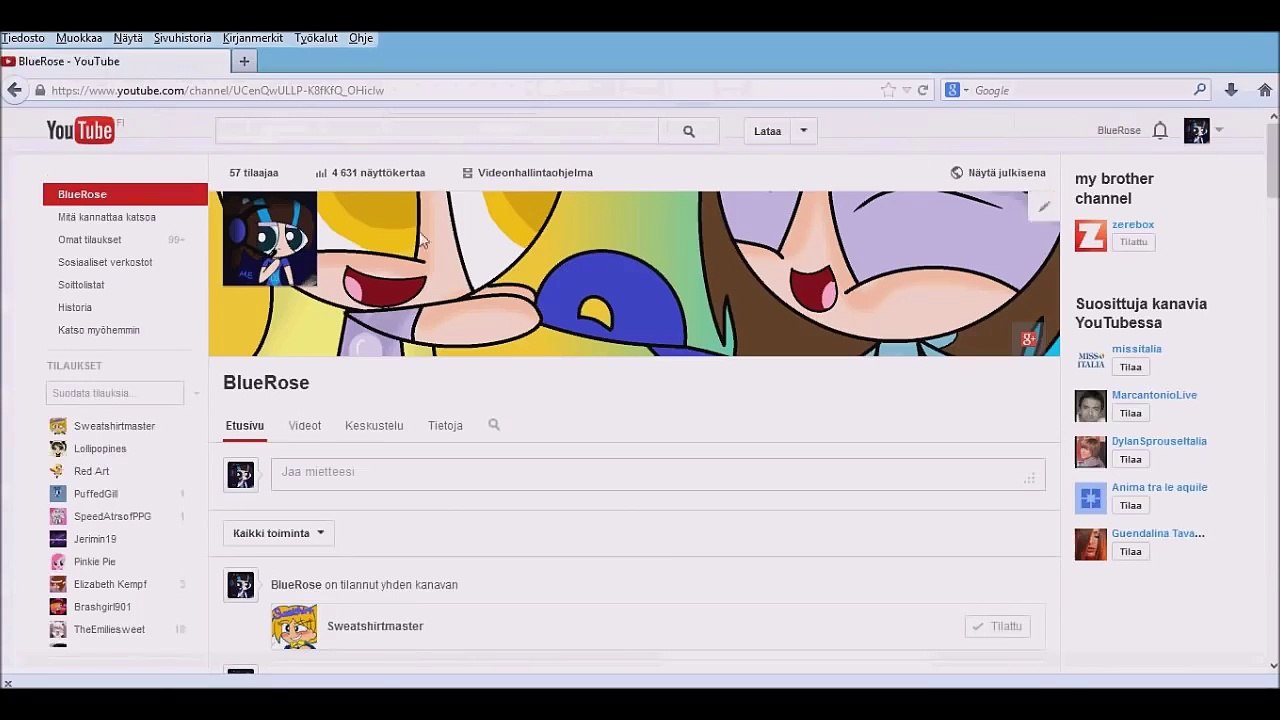Image resolution: width=1280 pixels, height=720 pixels.
Task: Click the YouTube search magnifier button
Action: pyautogui.click(x=689, y=131)
